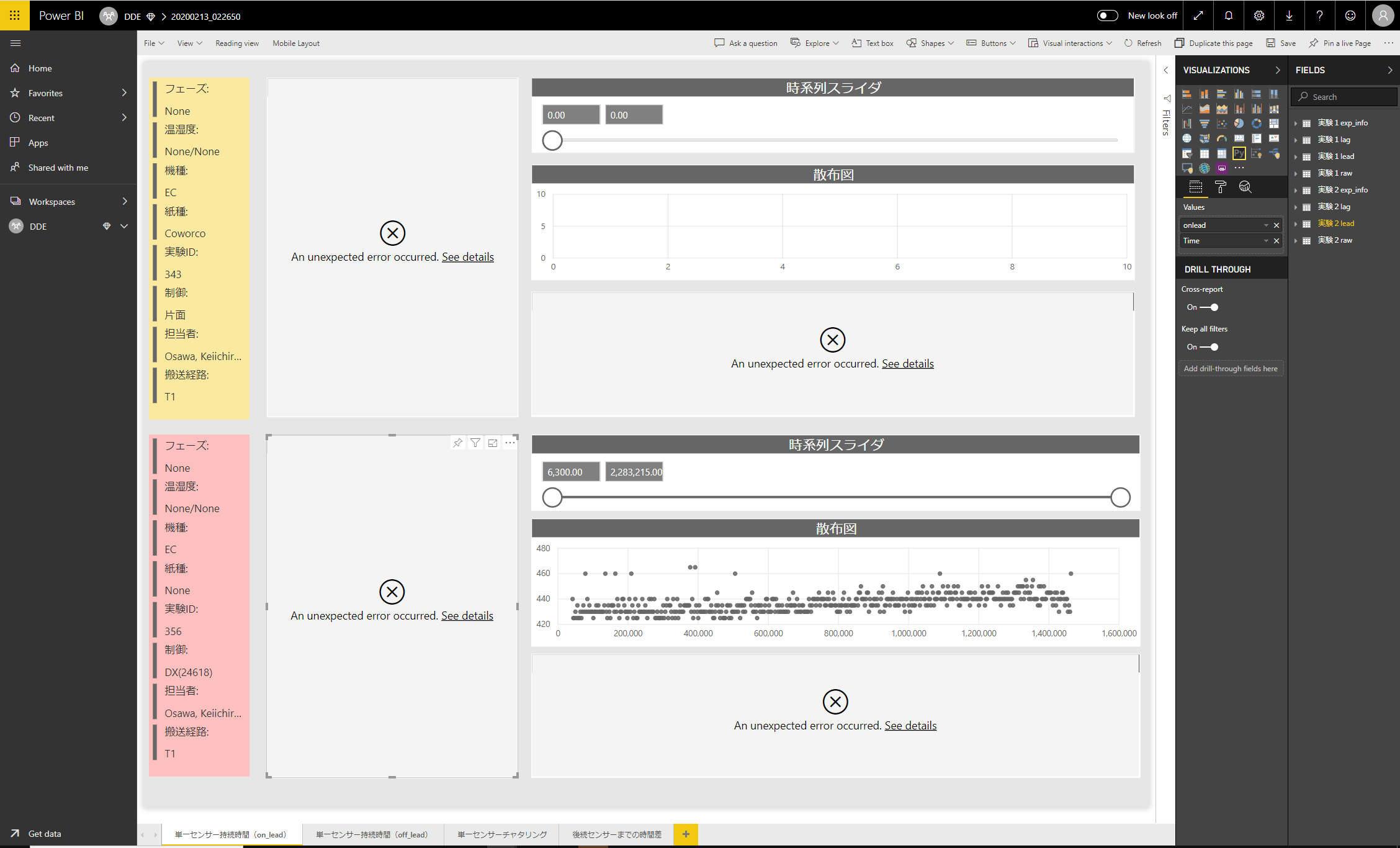Choose the funnel chart visualization icon

pyautogui.click(x=1204, y=124)
